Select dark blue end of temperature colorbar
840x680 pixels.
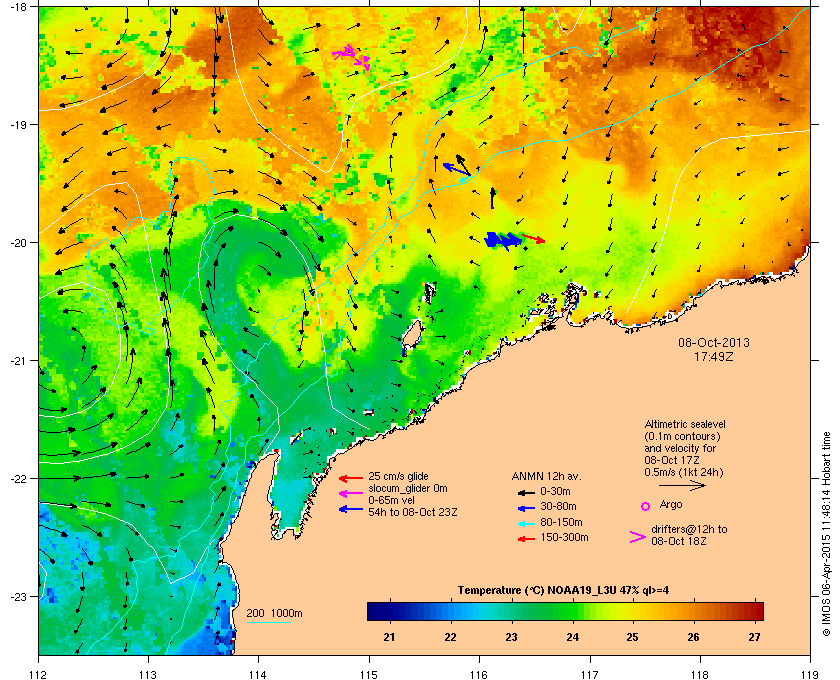tap(375, 611)
